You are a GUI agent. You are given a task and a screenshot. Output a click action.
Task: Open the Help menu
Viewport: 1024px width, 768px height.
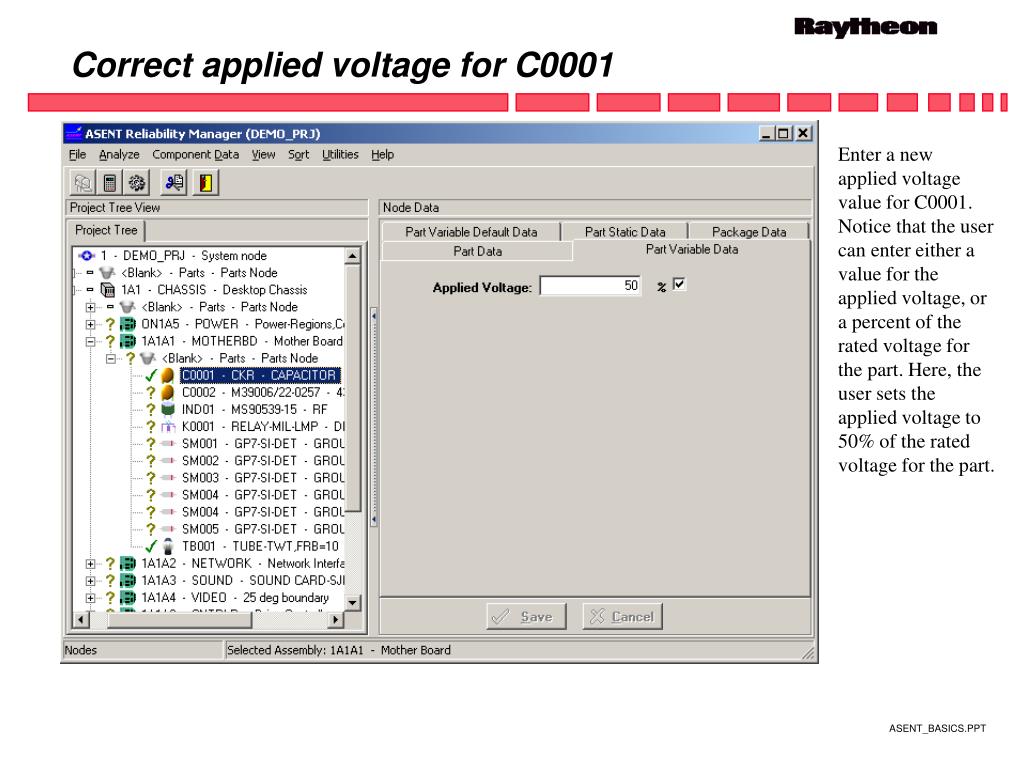[x=383, y=155]
